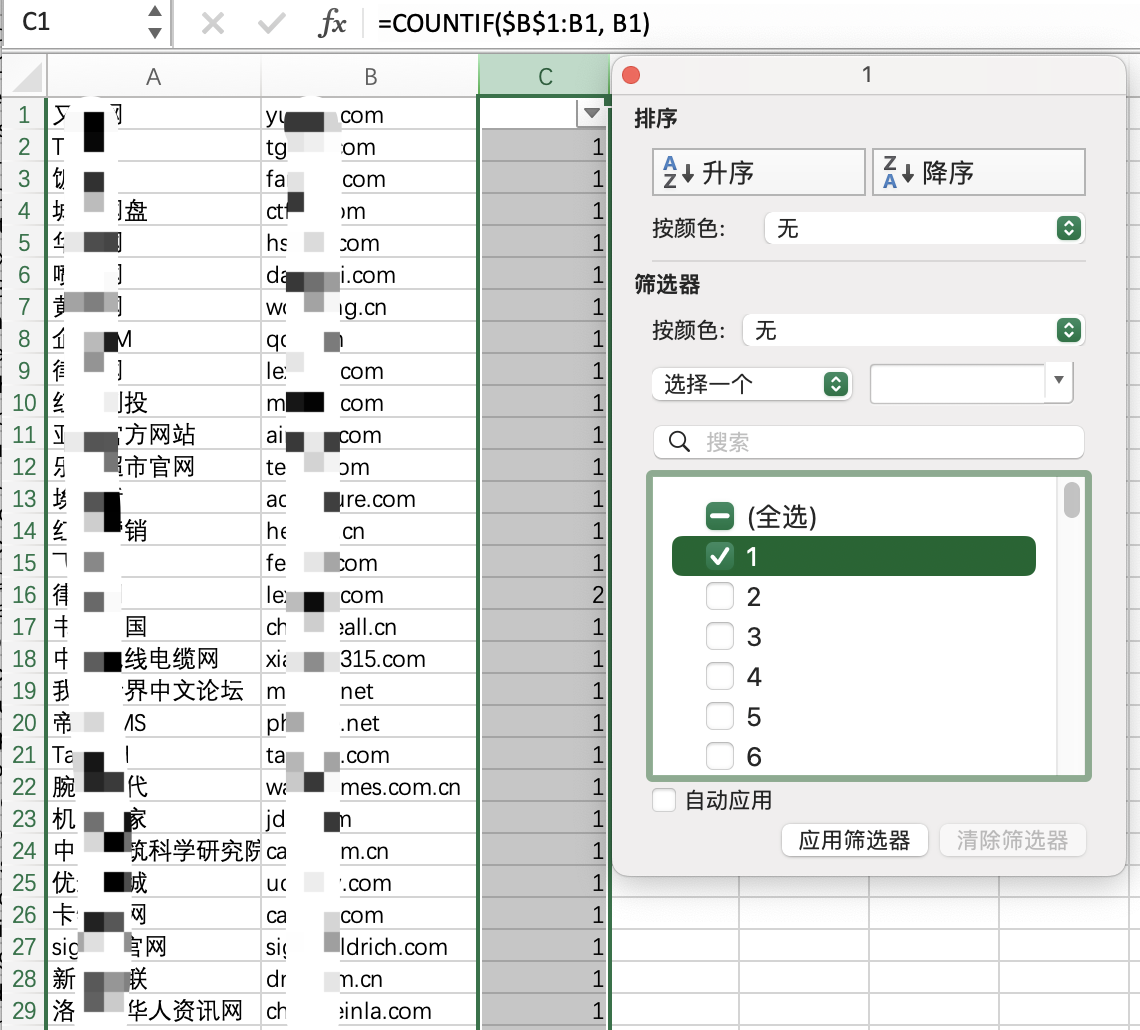Viewport: 1140px width, 1030px height.
Task: Click the search magnifier icon in filter panel
Action: point(680,442)
